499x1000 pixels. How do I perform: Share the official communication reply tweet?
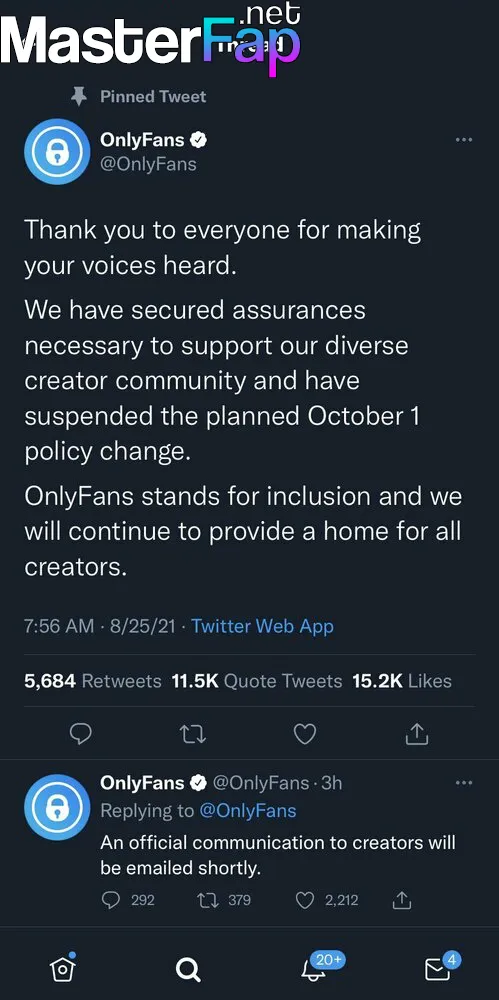pos(401,900)
